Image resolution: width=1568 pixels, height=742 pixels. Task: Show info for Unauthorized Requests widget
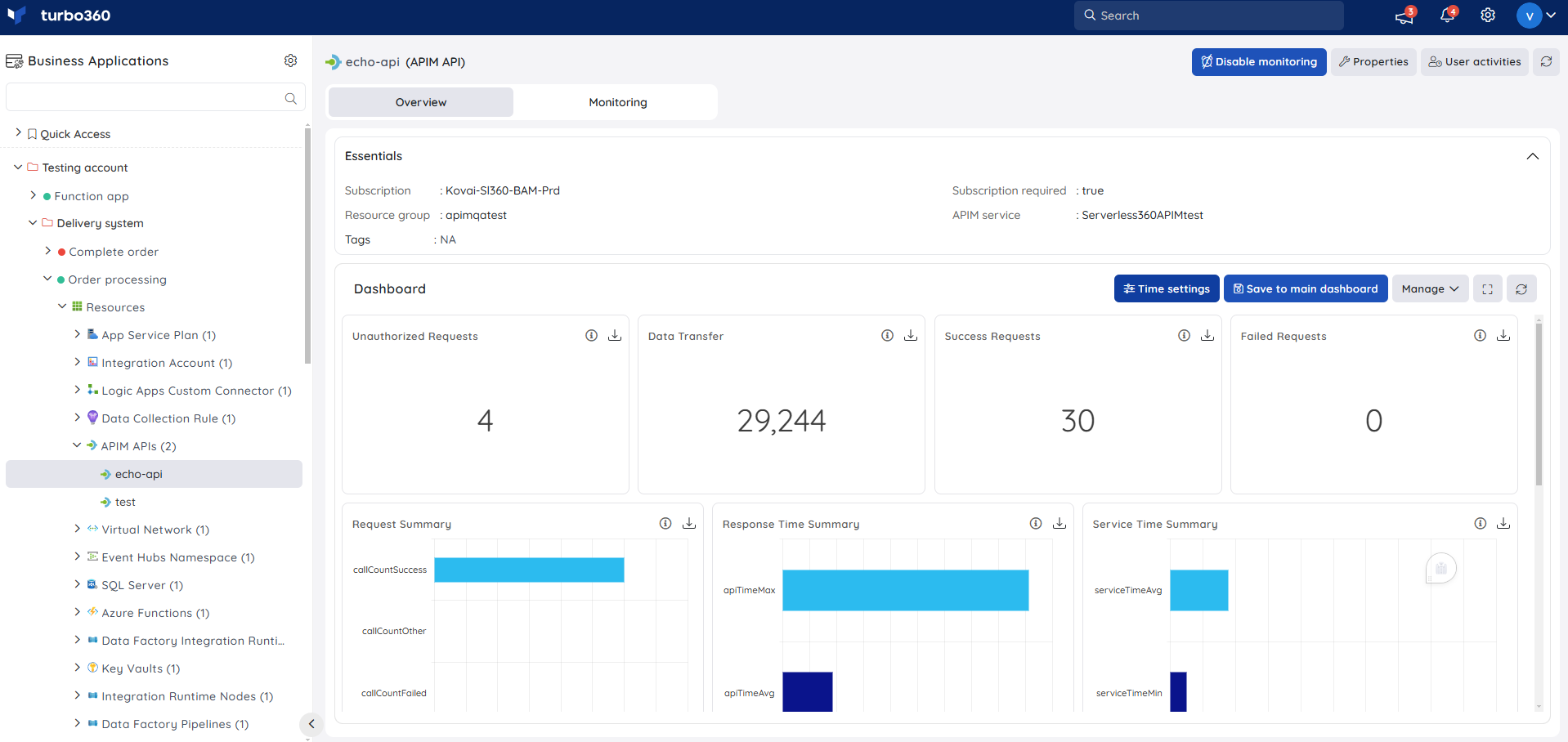pyautogui.click(x=591, y=336)
